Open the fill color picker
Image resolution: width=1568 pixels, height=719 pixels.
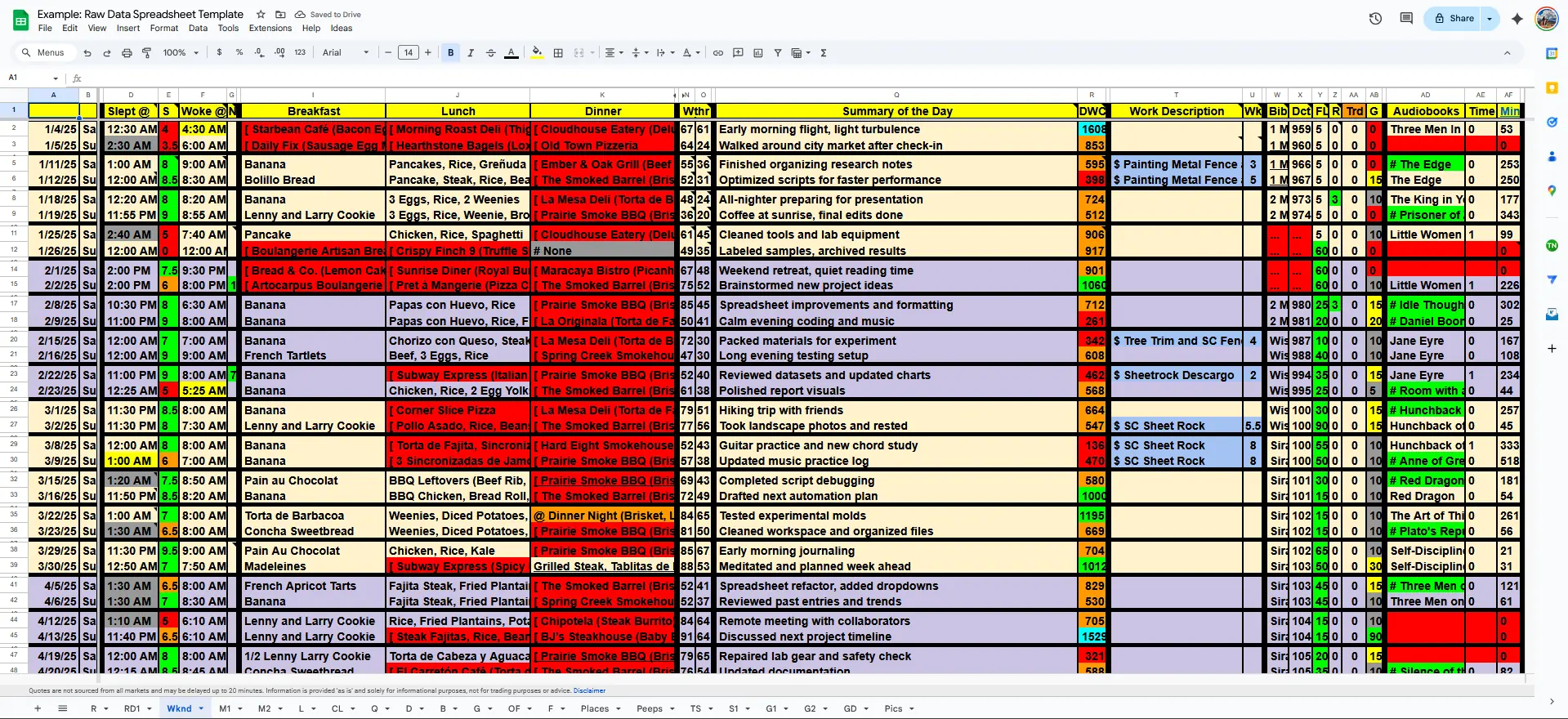(x=537, y=53)
